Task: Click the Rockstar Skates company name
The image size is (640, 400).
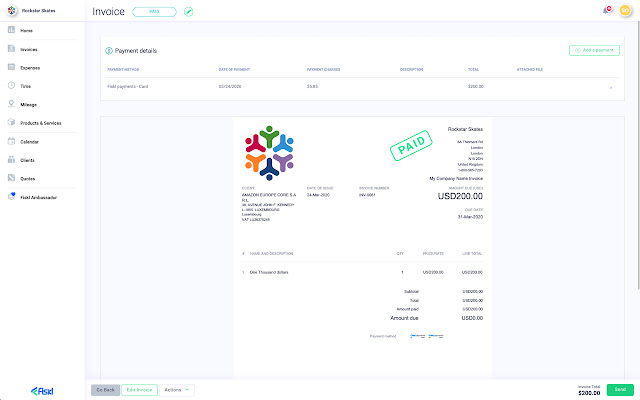Action: pos(38,11)
